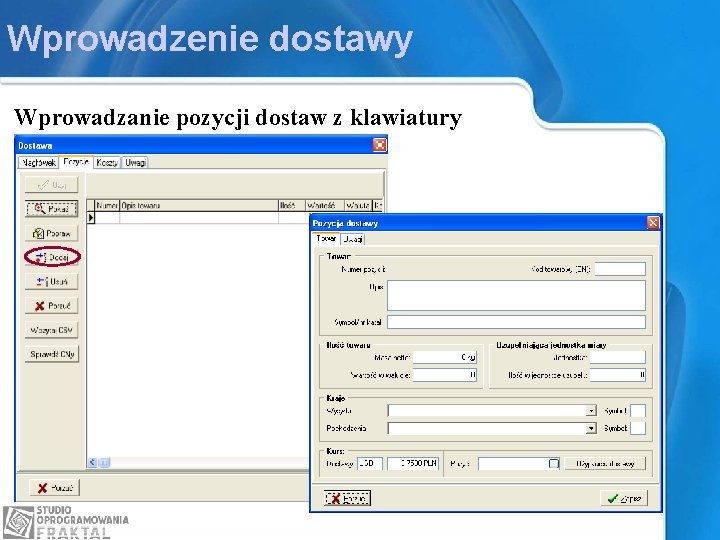The image size is (720, 540).
Task: Click the Numer column header
Action: click(x=107, y=206)
